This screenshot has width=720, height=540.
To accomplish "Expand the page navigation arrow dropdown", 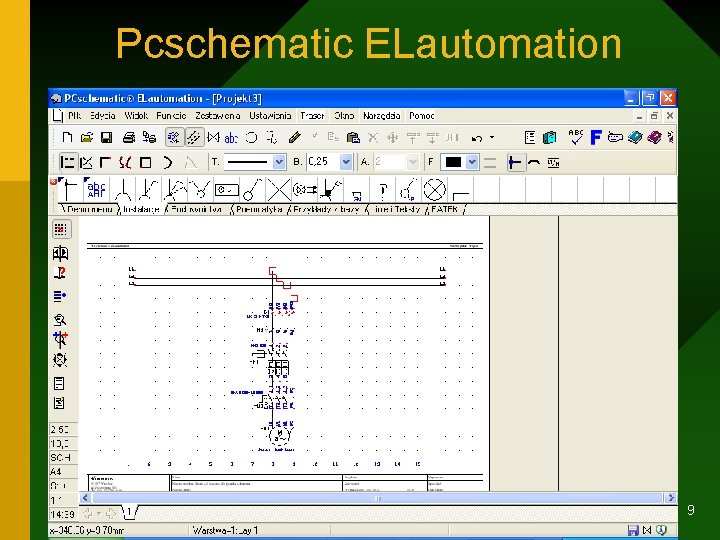I will click(99, 513).
